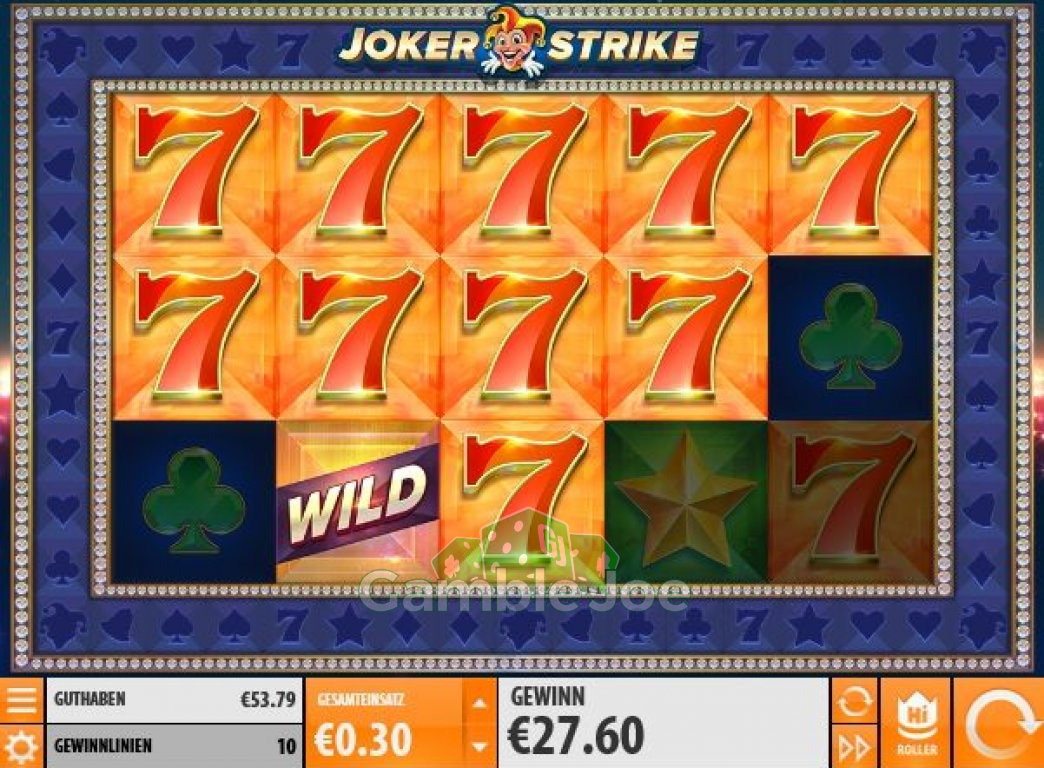Toggle fast-forward turbo spin mode
Screen dimensions: 1044x768
click(854, 747)
